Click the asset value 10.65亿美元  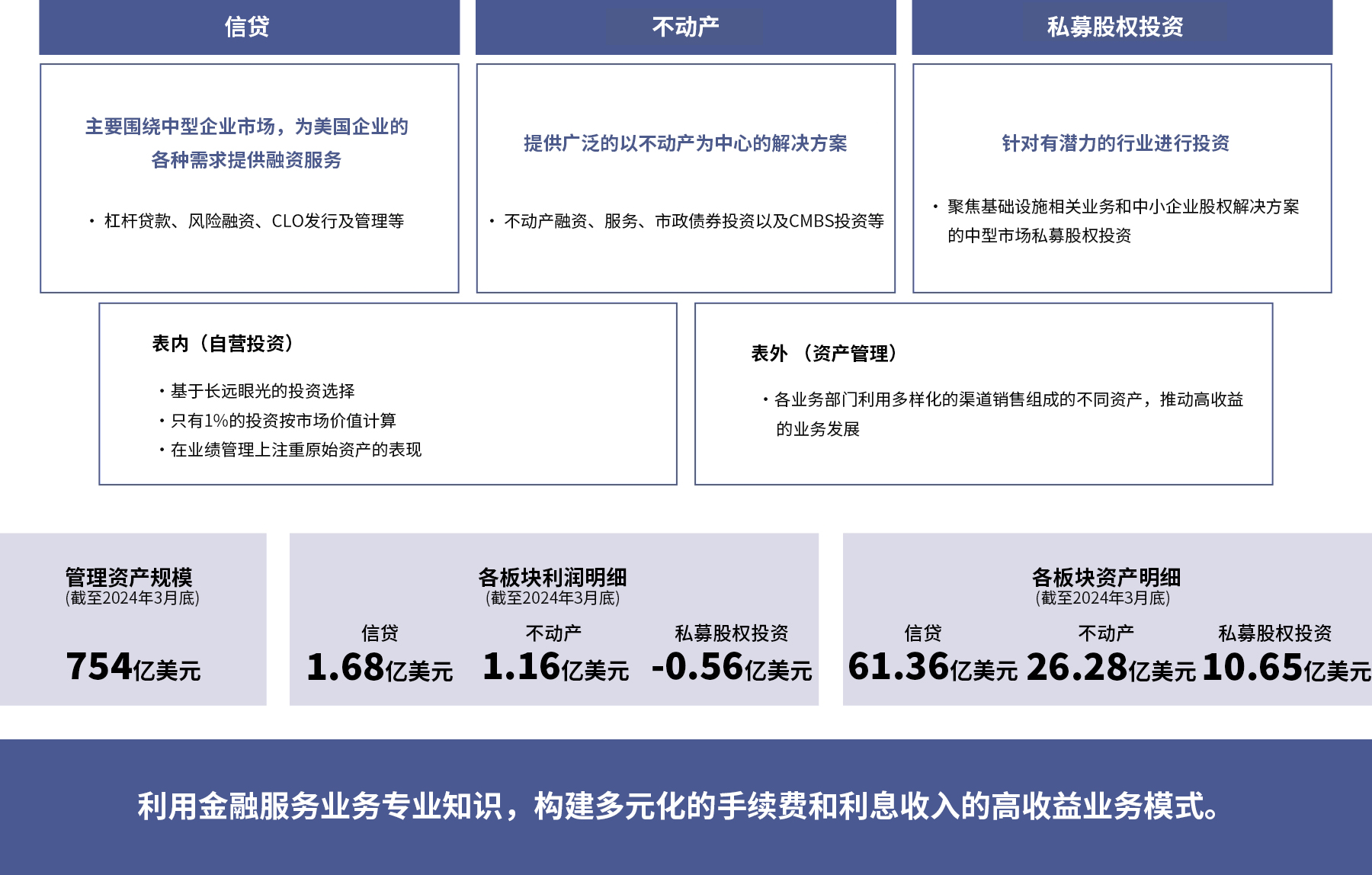[1287, 668]
